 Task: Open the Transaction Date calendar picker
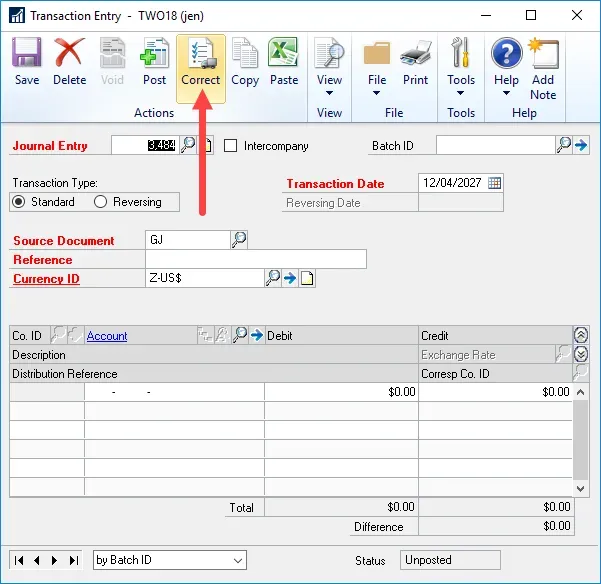494,183
